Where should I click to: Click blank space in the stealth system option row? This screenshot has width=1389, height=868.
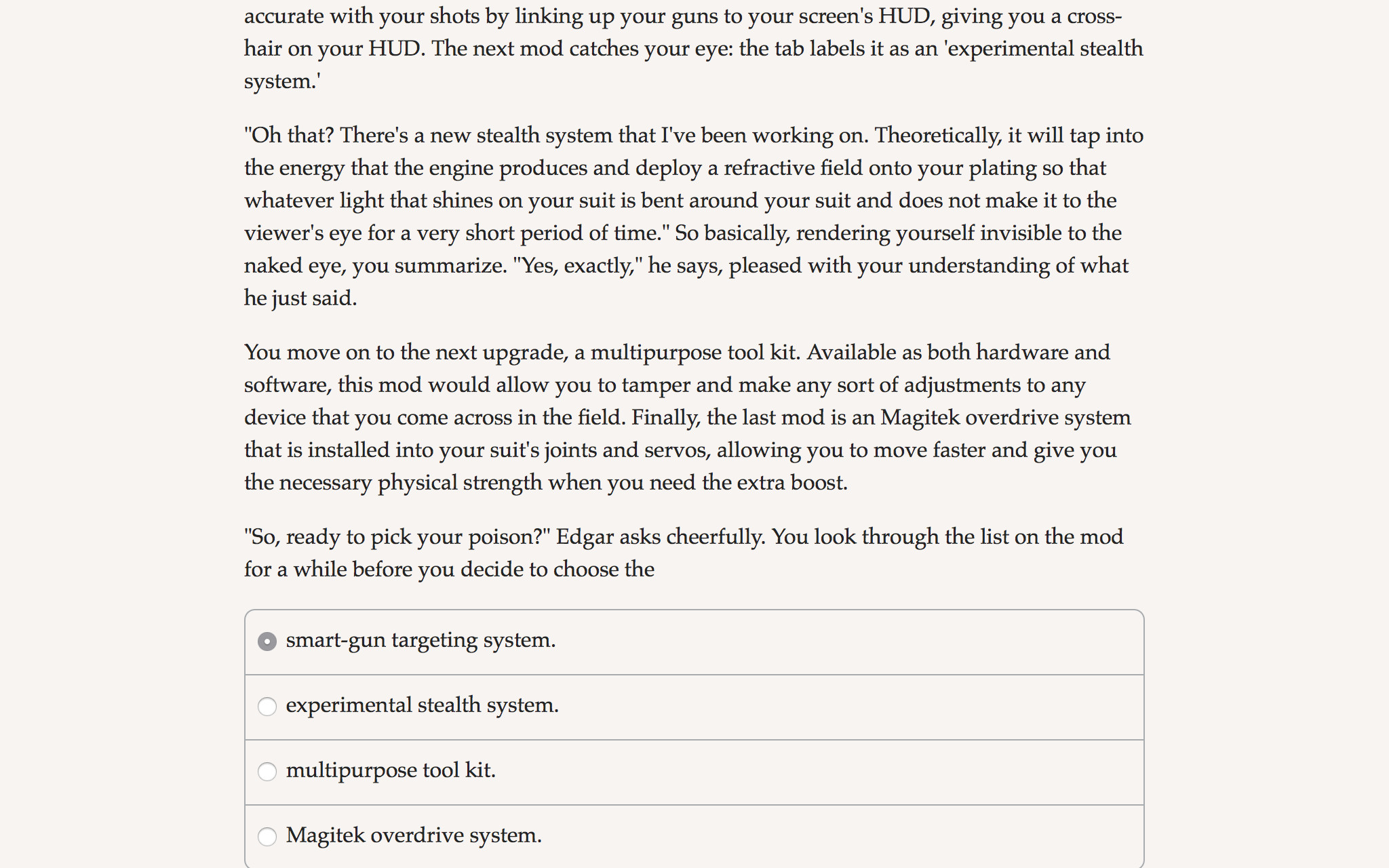(848, 707)
